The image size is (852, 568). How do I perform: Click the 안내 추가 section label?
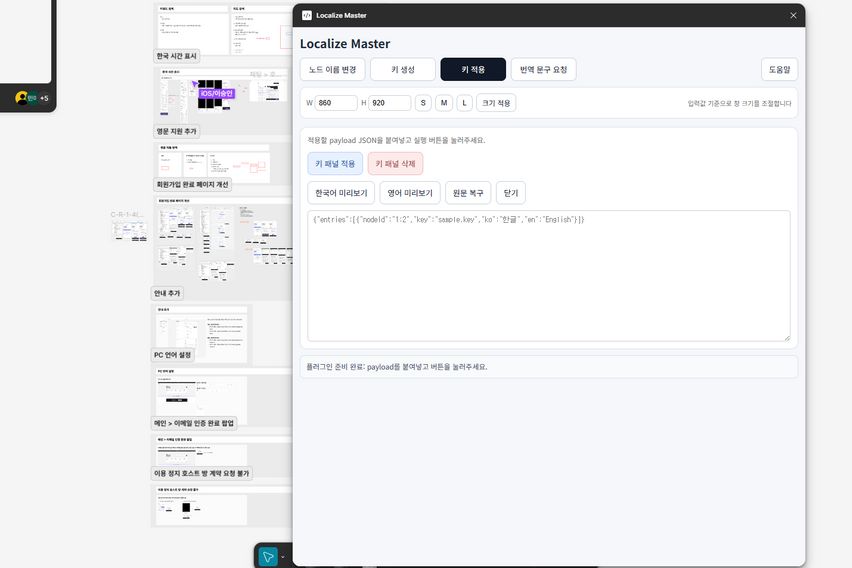pos(167,293)
